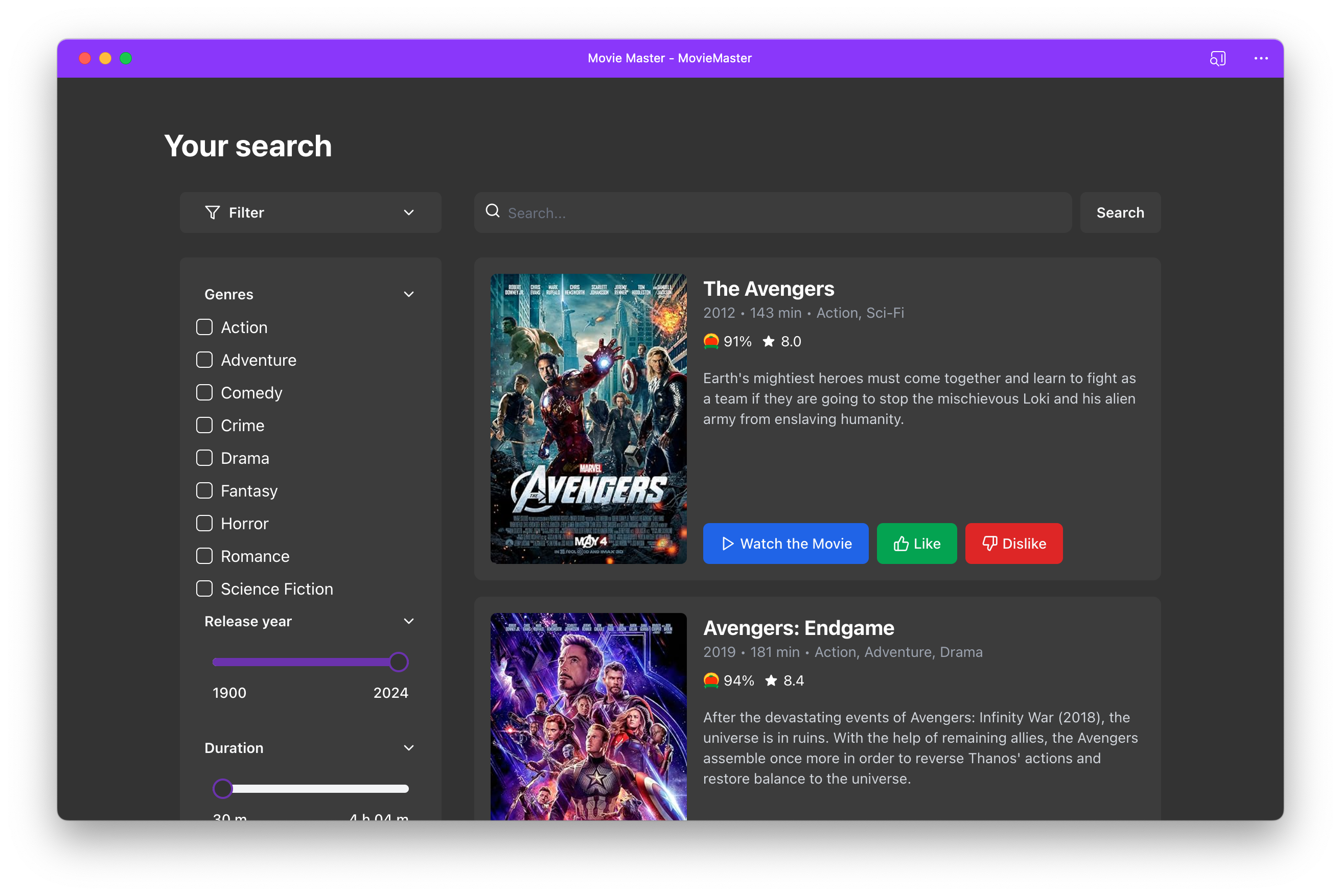Expand the Duration filter section
This screenshot has width=1341, height=896.
408,748
